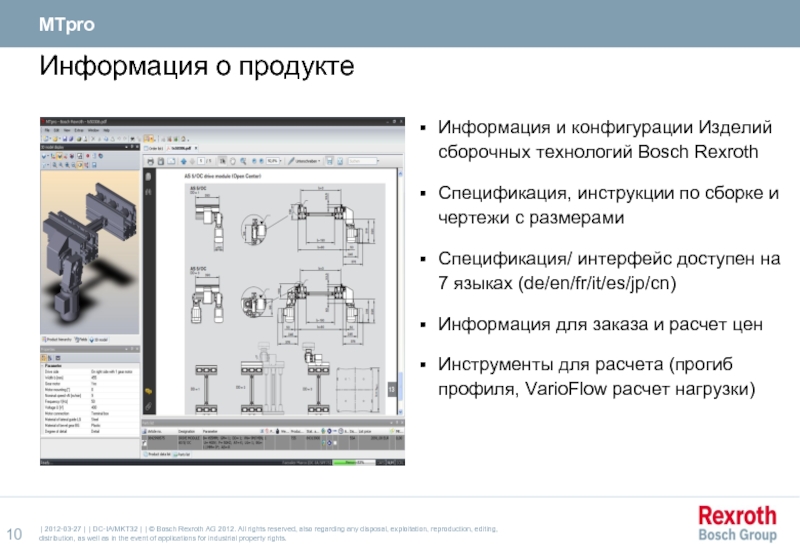Click the PDF page number field

pos(202,161)
